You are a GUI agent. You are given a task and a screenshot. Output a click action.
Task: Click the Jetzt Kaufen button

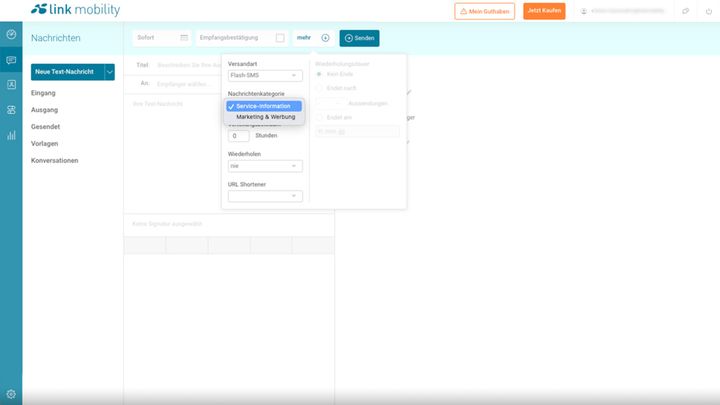544,11
